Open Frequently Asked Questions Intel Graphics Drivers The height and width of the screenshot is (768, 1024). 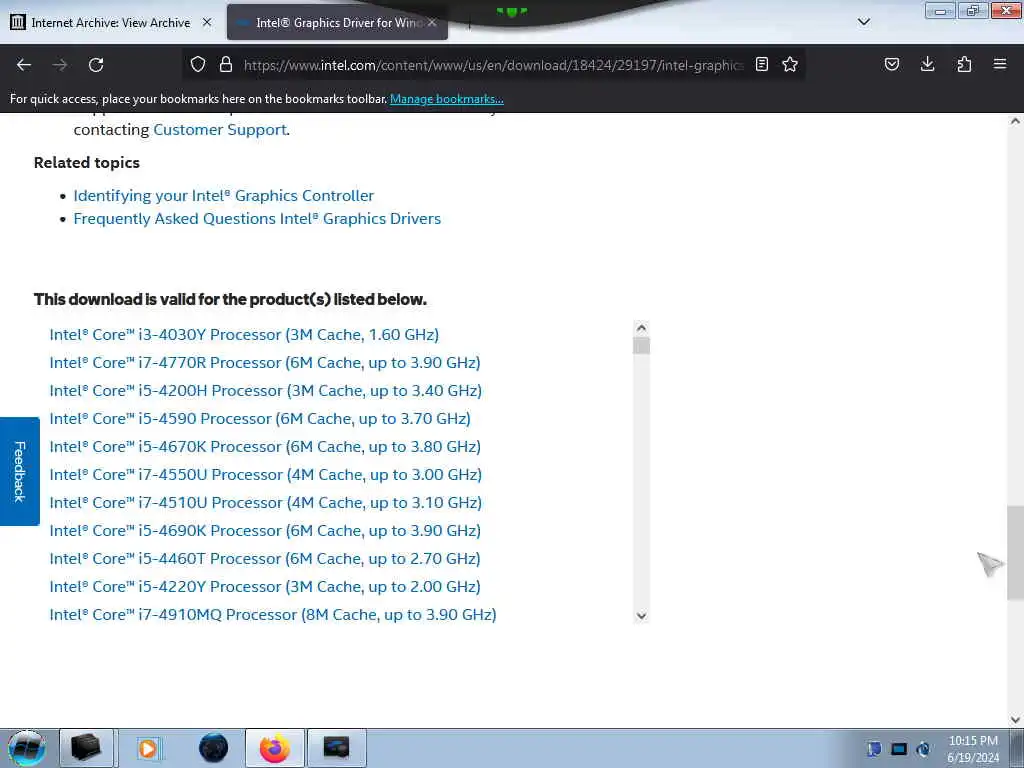click(x=257, y=219)
